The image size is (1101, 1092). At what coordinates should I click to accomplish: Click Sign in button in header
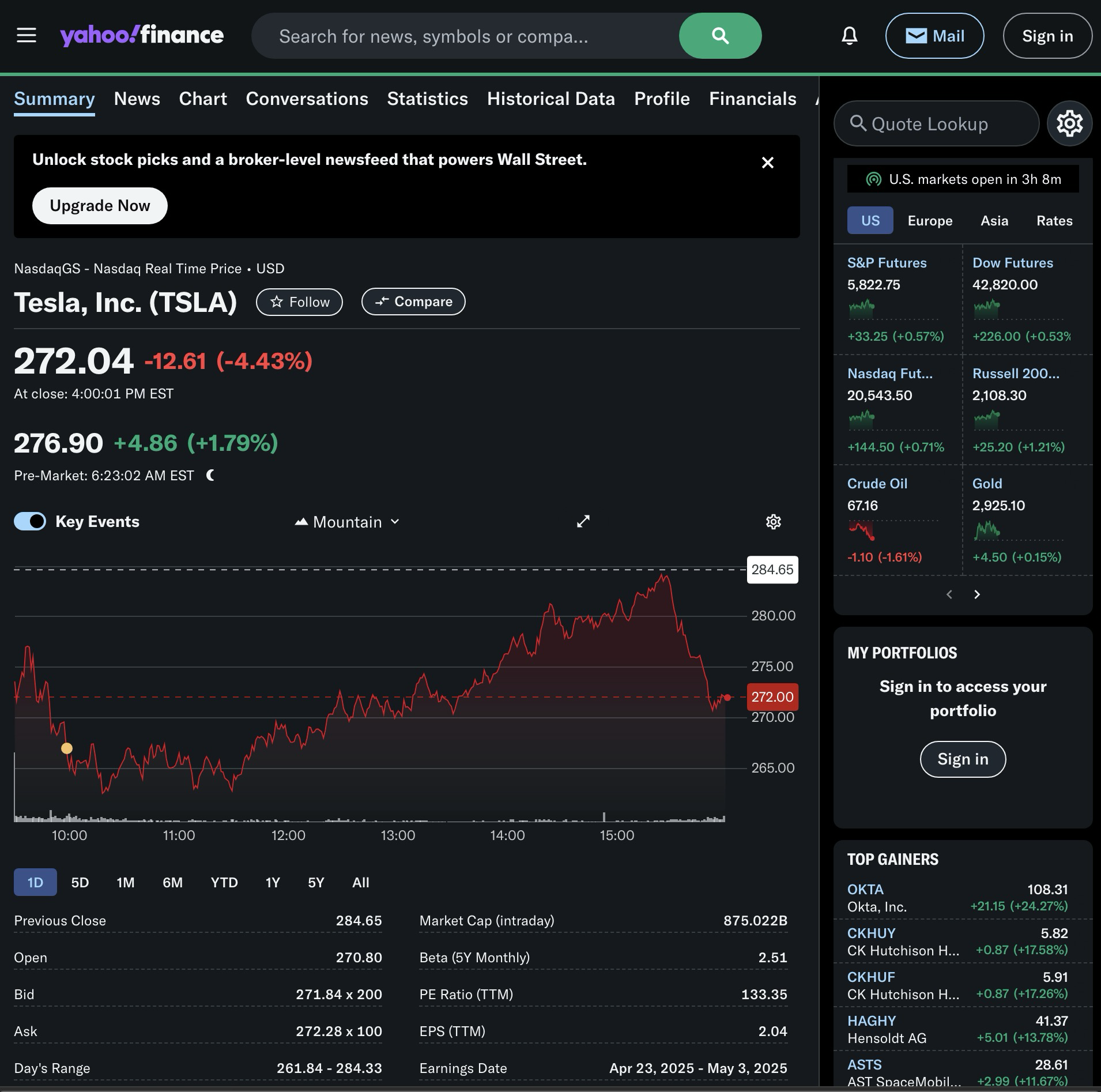(x=1047, y=36)
